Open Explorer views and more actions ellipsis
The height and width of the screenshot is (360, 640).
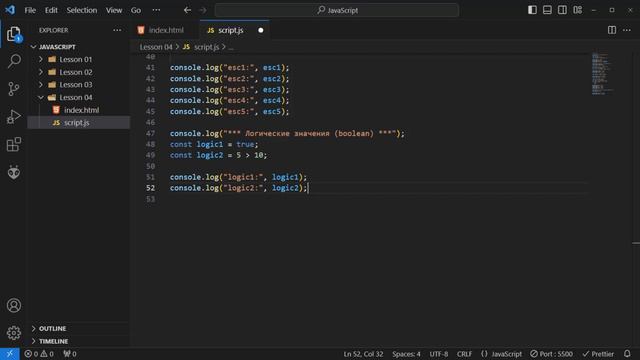(117, 30)
